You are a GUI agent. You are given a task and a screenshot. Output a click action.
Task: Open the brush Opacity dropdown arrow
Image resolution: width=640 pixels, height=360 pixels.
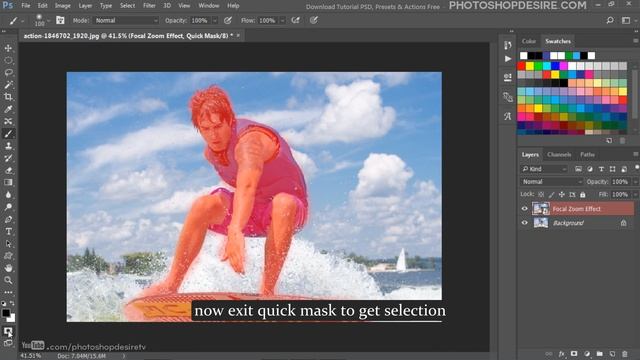click(x=215, y=20)
